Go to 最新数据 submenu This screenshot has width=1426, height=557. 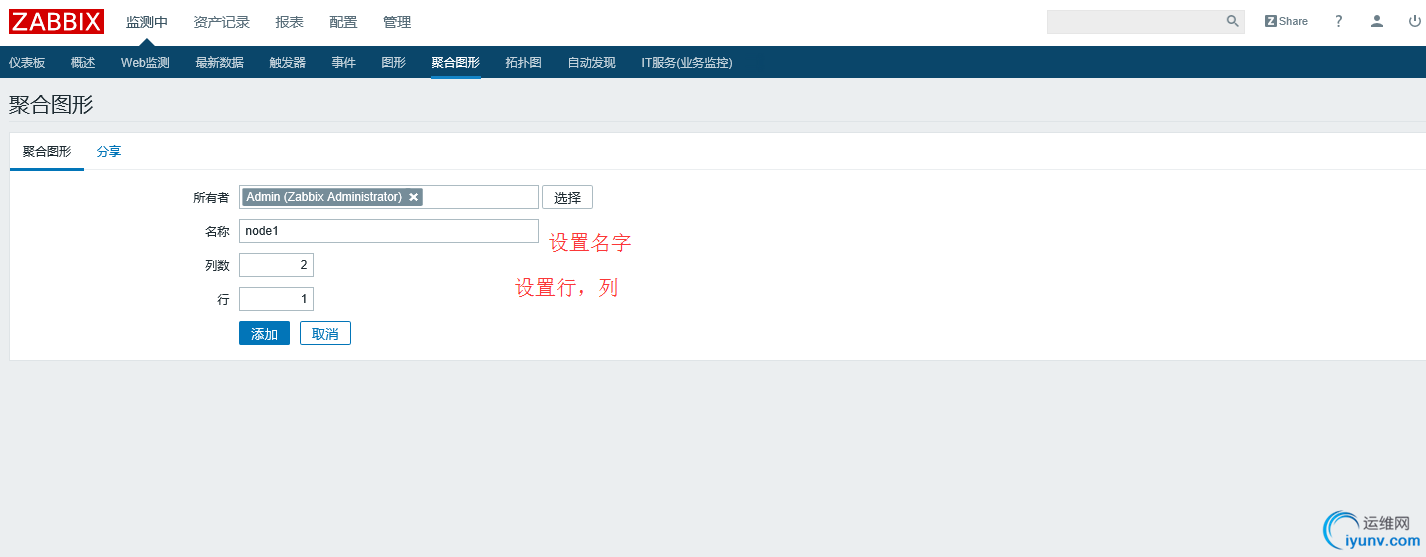point(219,62)
